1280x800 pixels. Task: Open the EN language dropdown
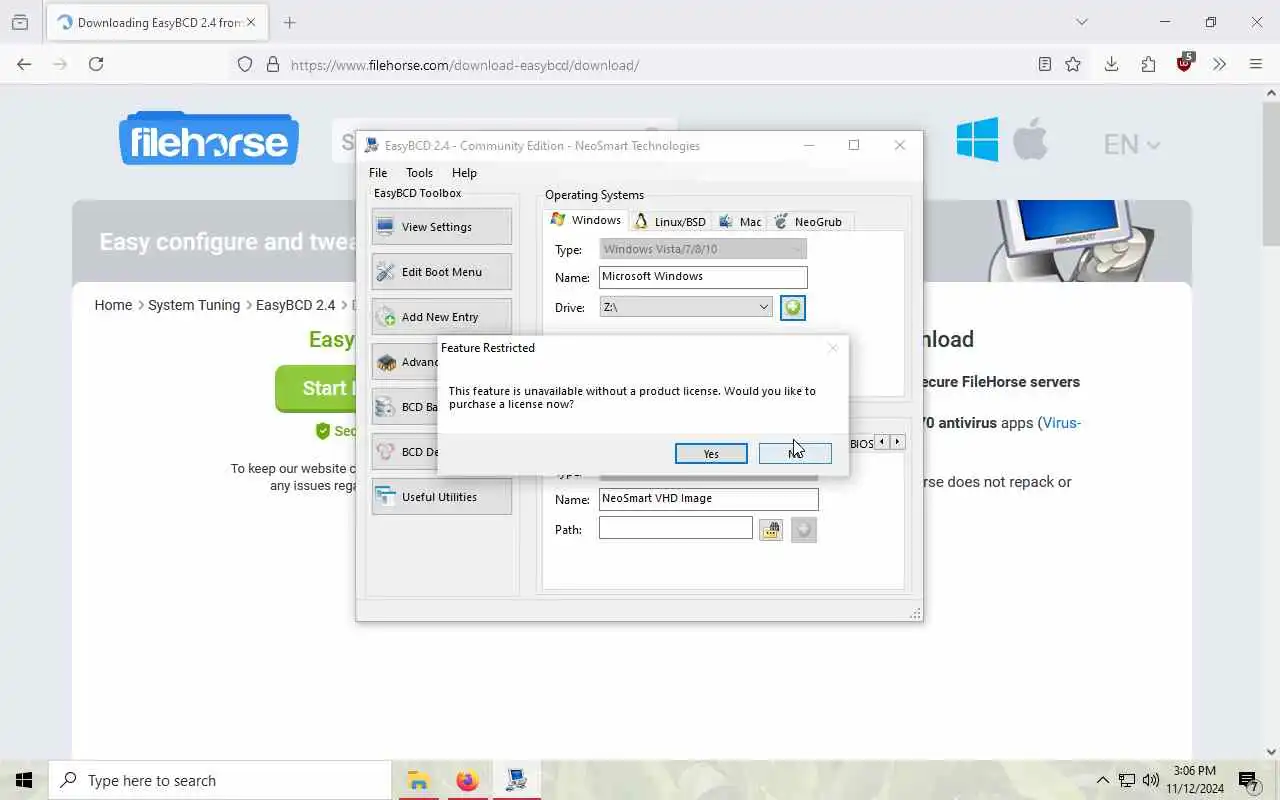coord(1131,144)
